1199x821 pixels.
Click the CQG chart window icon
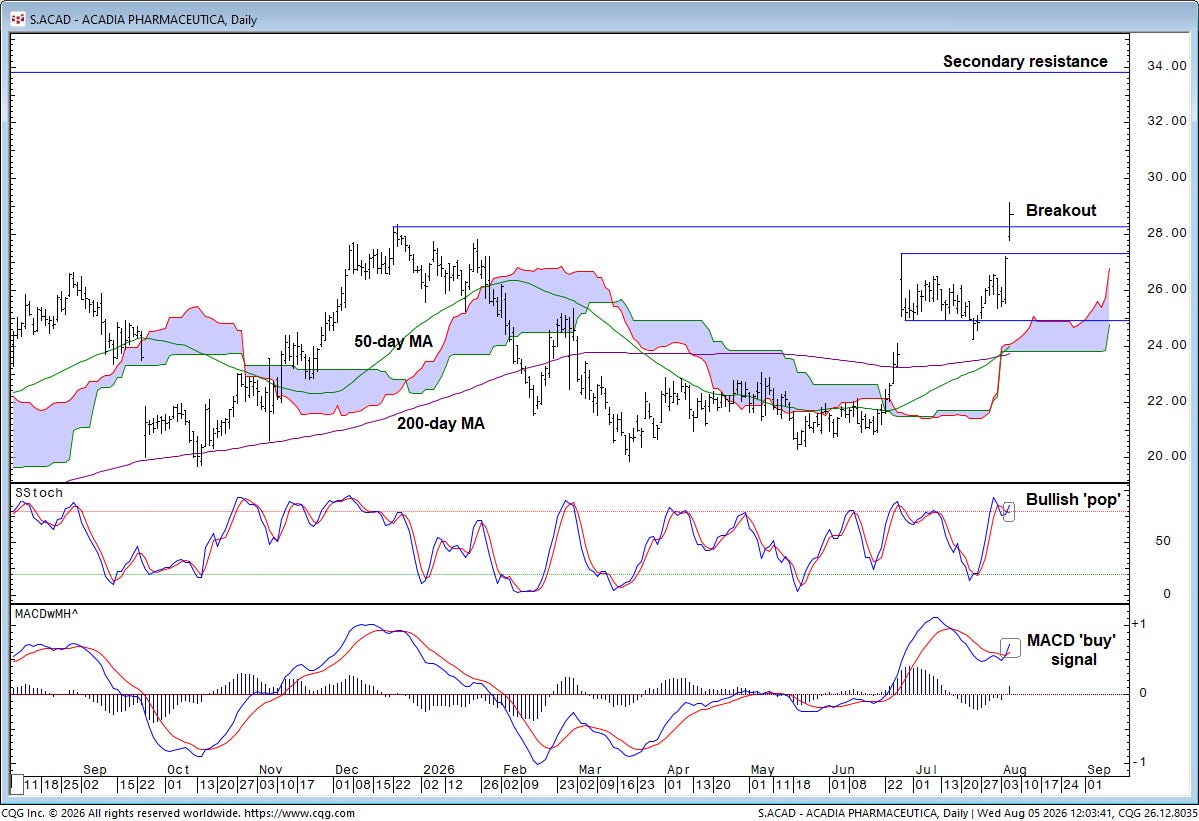coord(17,19)
